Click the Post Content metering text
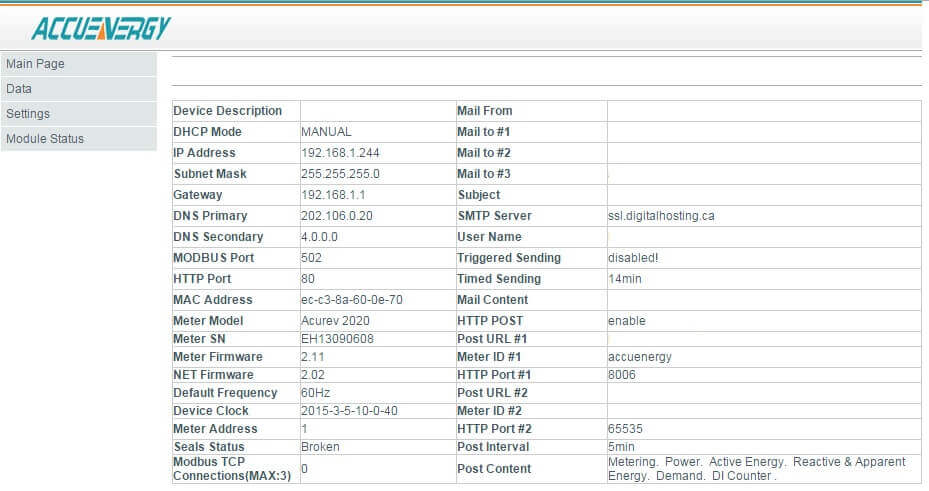Viewport: 929px width, 491px height. point(756,469)
